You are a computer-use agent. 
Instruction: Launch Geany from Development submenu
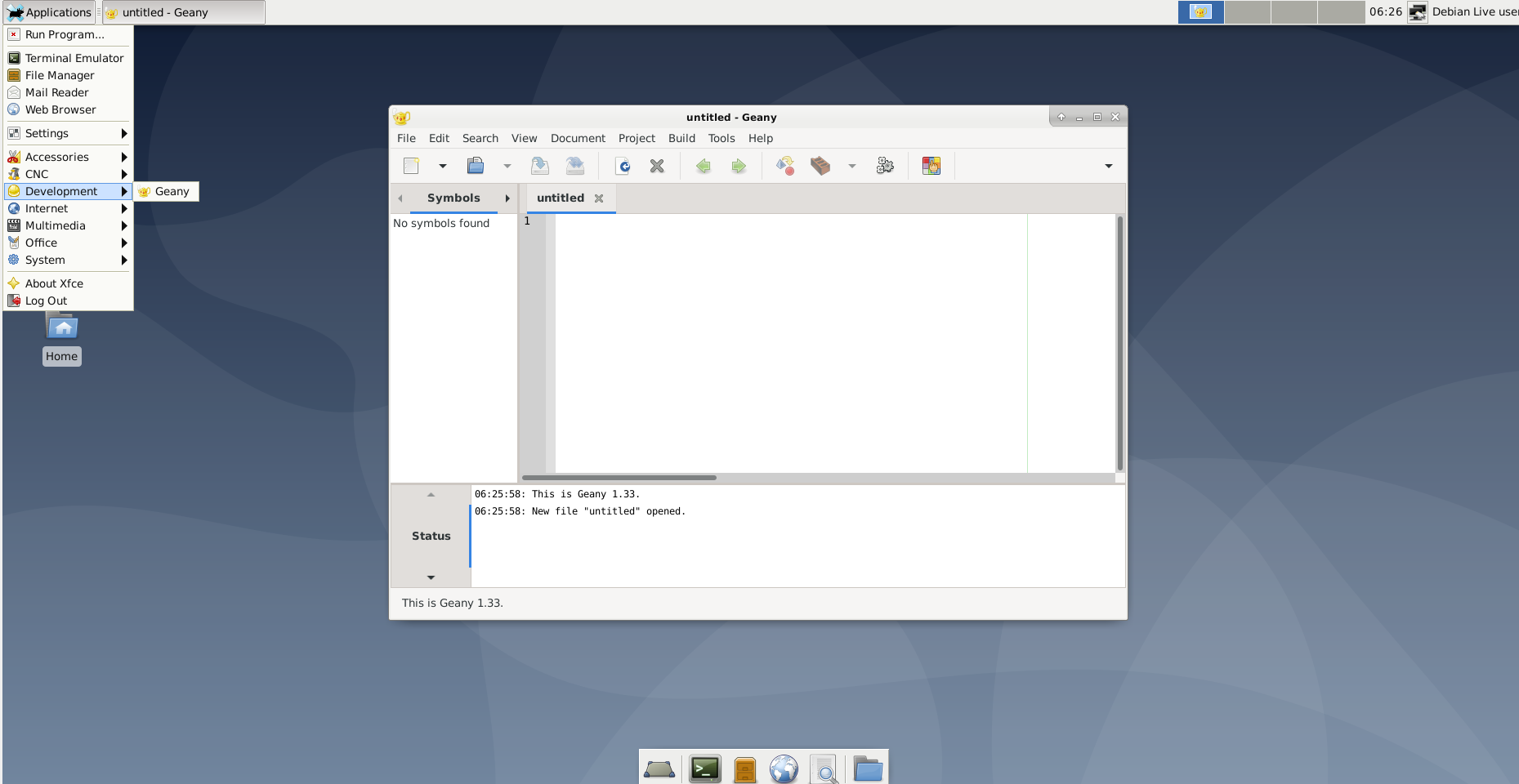click(166, 191)
